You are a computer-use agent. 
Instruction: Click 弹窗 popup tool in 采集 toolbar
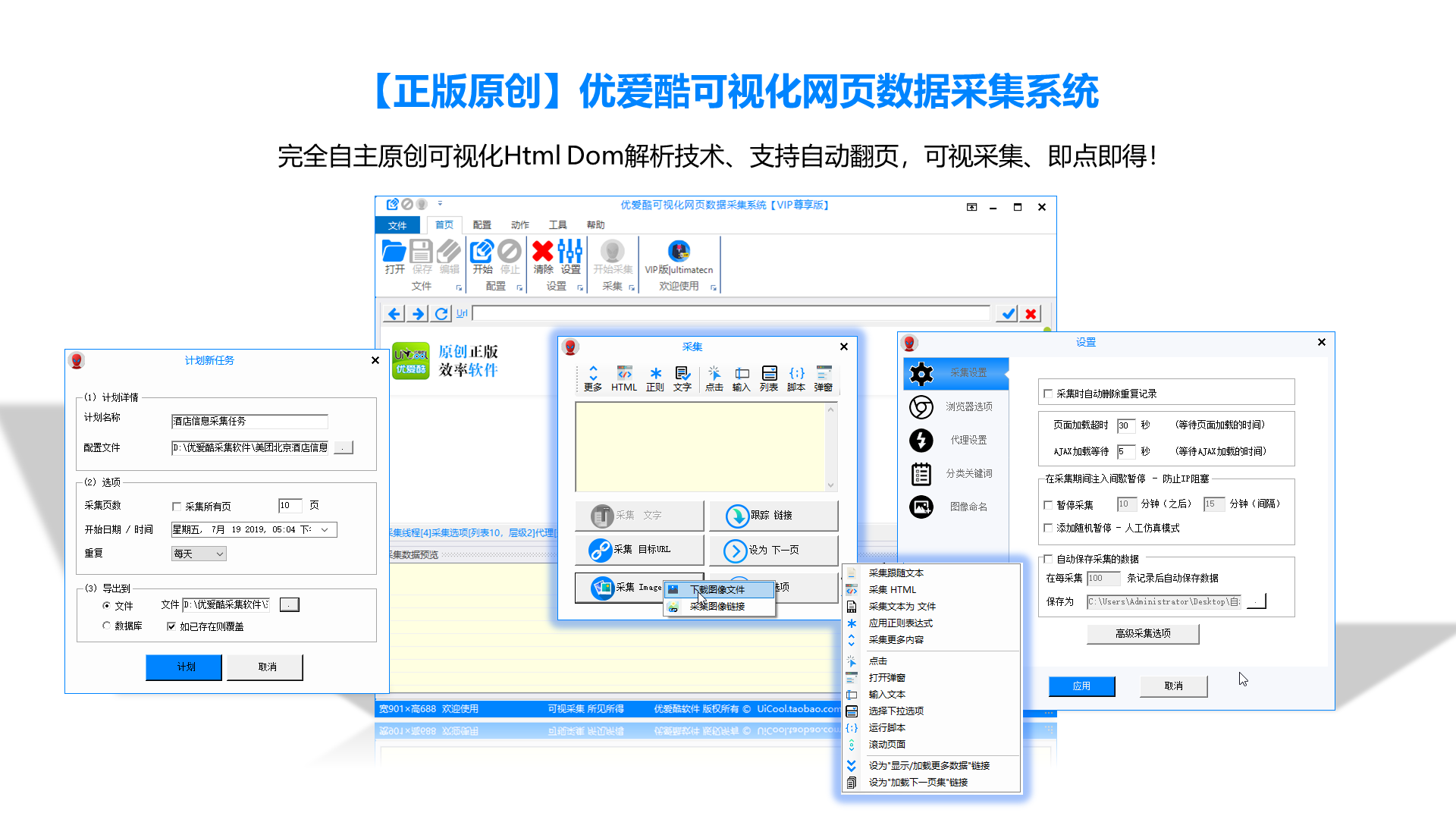point(824,378)
